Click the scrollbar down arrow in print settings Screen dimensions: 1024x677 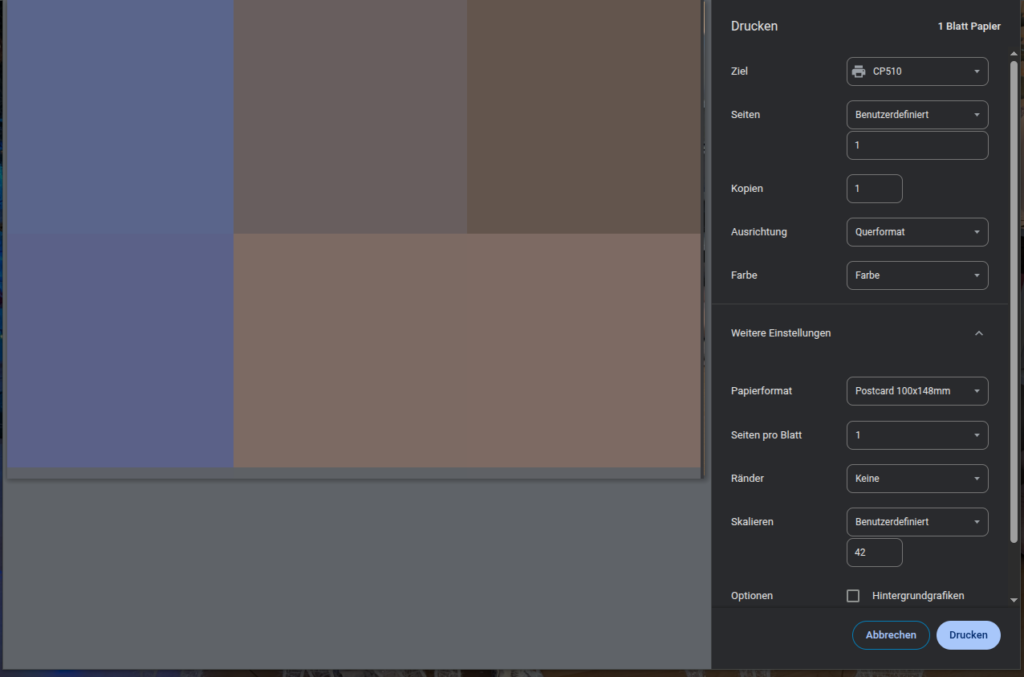click(x=1014, y=600)
